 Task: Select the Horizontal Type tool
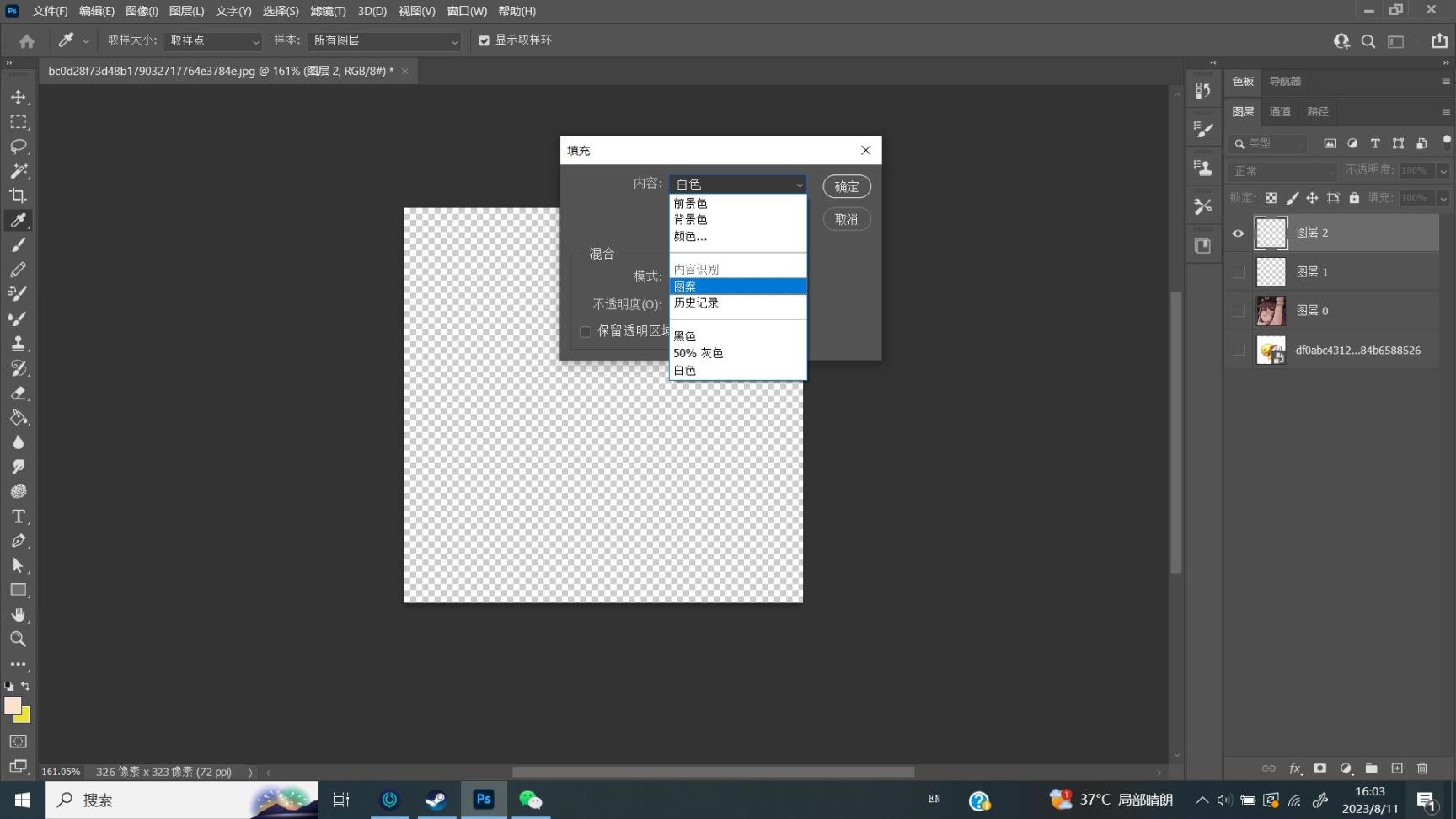[19, 517]
